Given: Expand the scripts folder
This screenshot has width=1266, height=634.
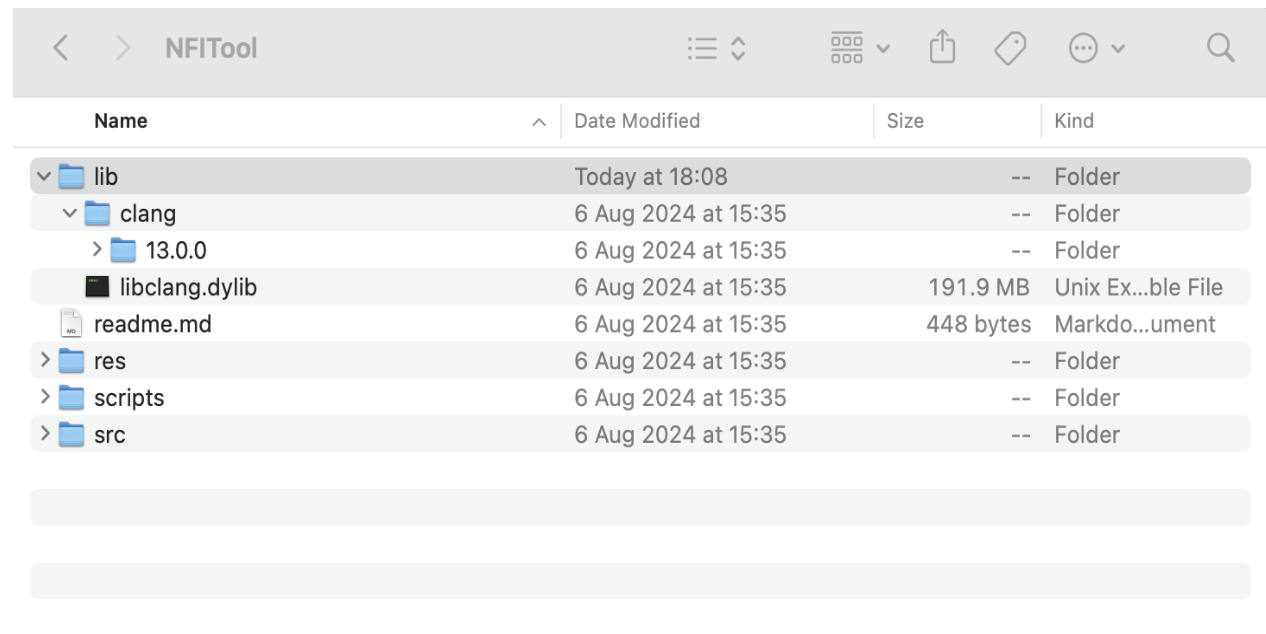Looking at the screenshot, I should point(44,397).
